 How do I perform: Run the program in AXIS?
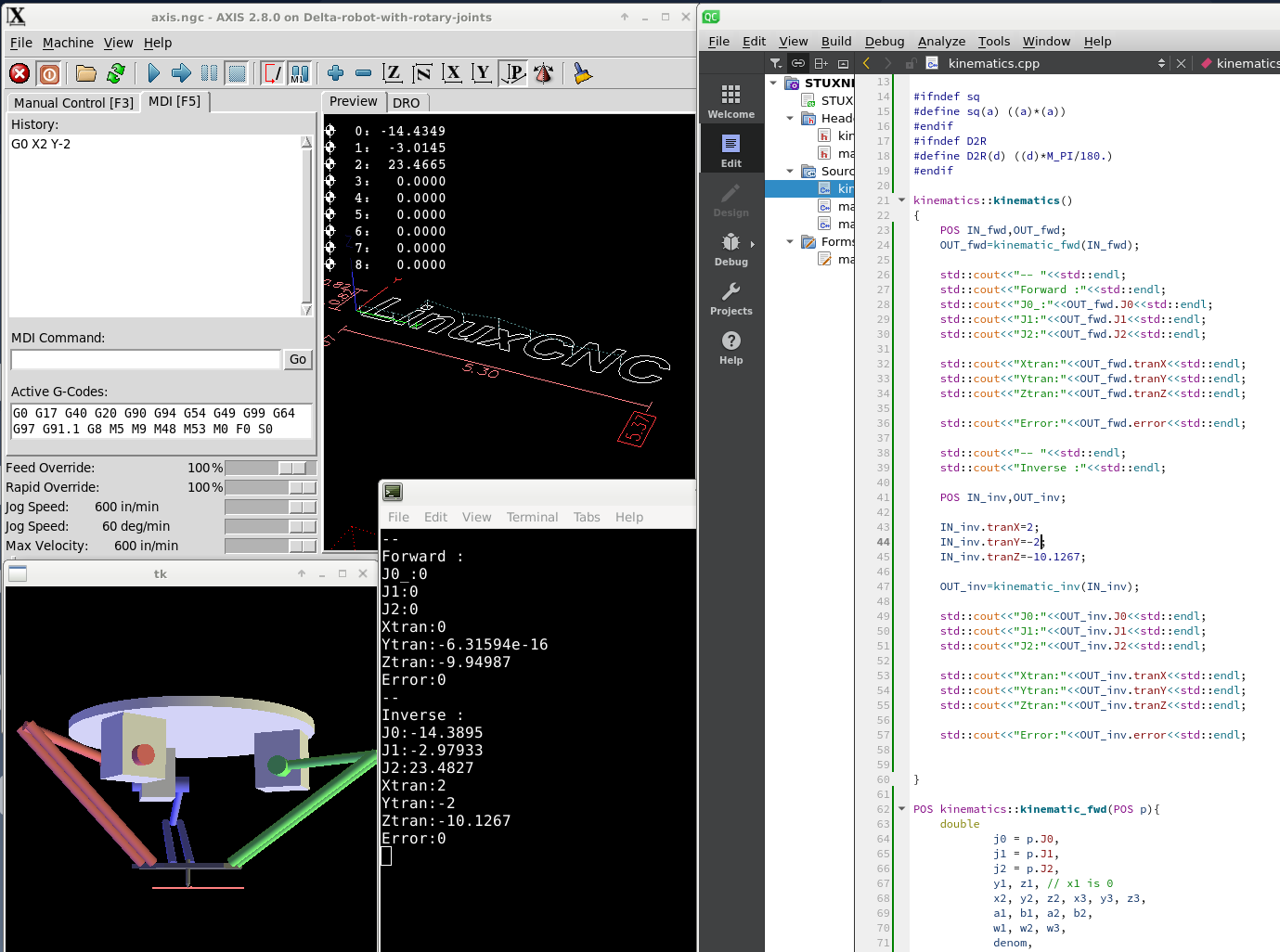154,73
